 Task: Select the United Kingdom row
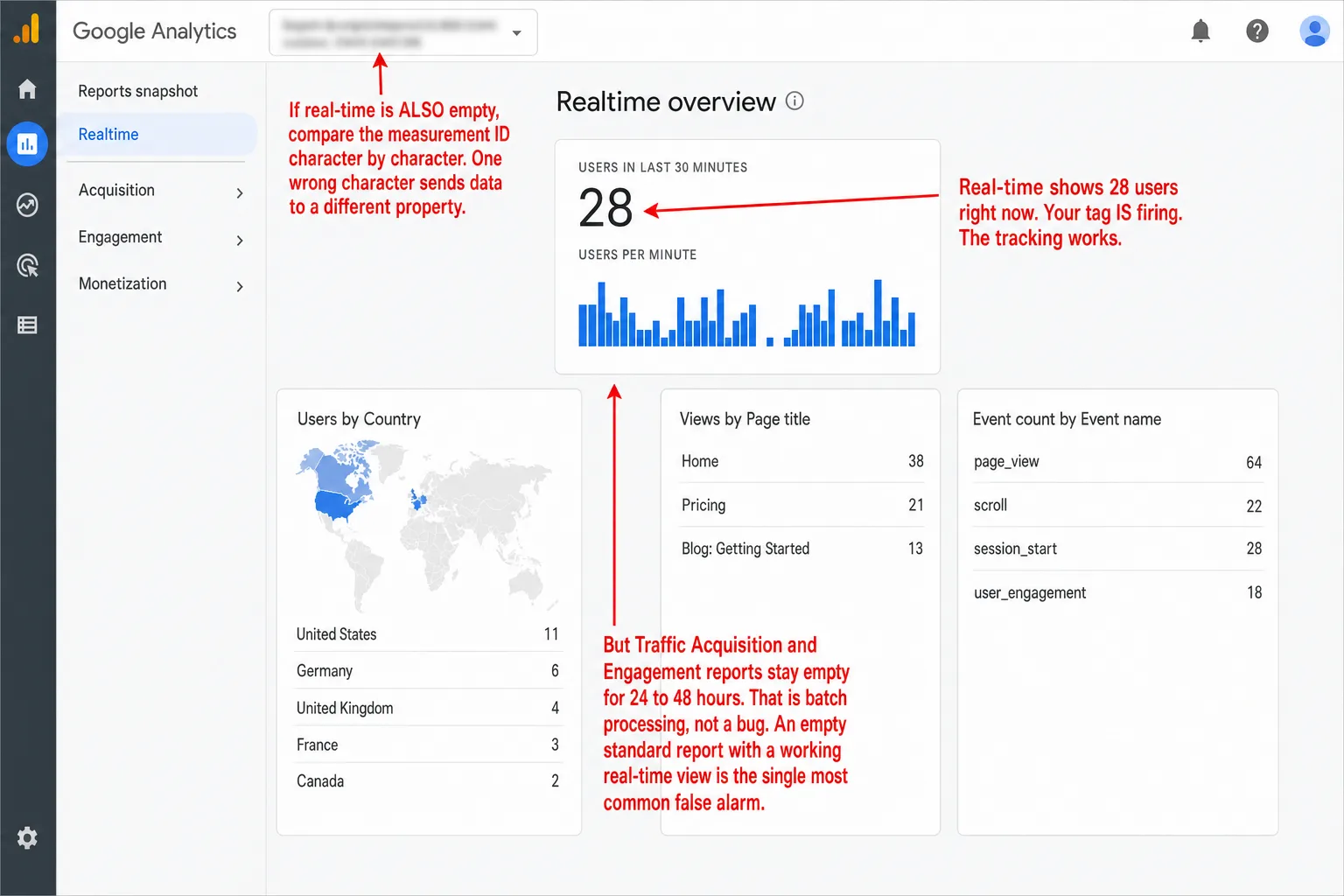coord(427,707)
